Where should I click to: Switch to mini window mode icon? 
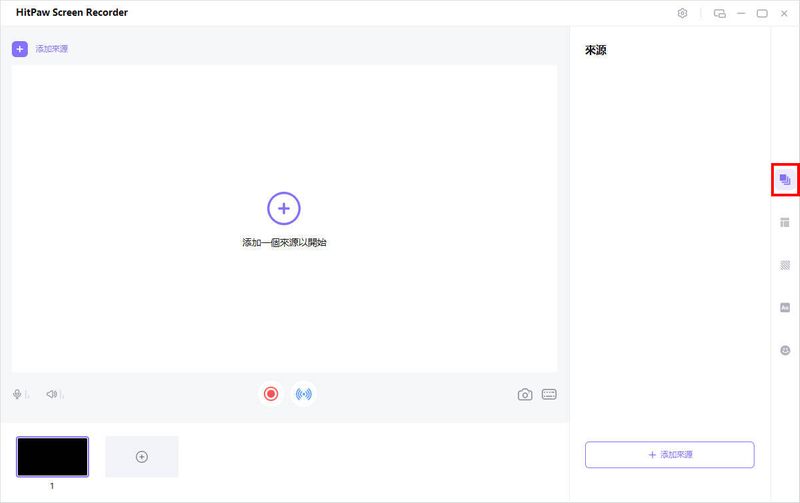719,14
